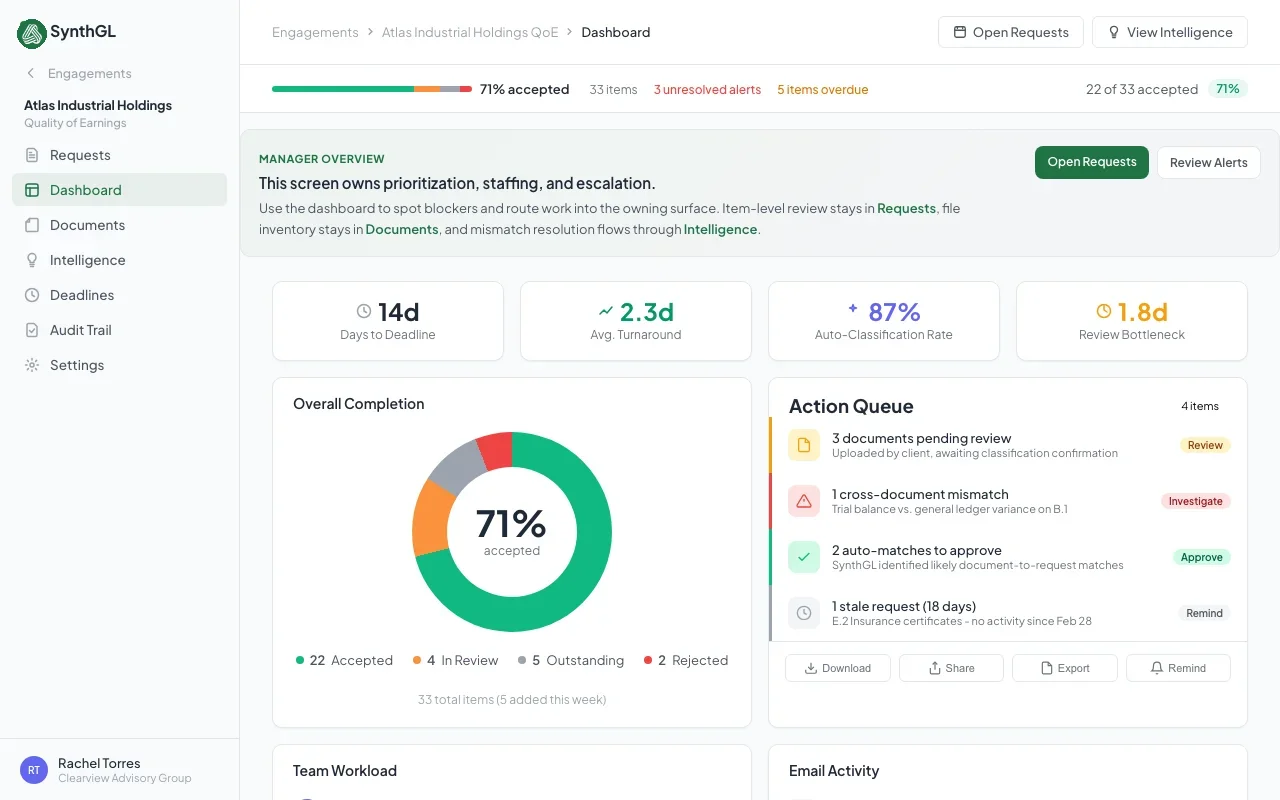Click the 71% accepted progress bar
Image resolution: width=1280 pixels, height=800 pixels.
click(x=372, y=89)
